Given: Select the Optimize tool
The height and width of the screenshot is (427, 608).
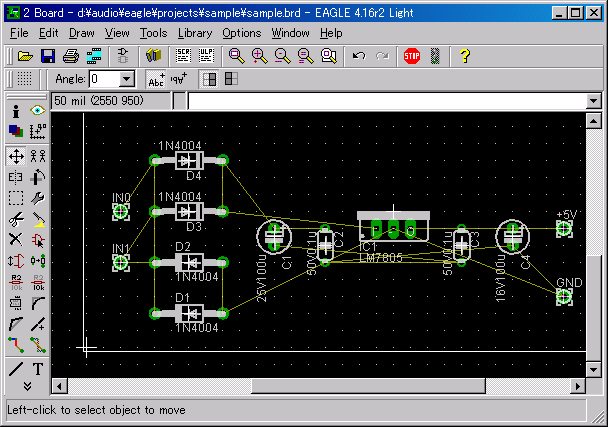Looking at the screenshot, I should (38, 324).
